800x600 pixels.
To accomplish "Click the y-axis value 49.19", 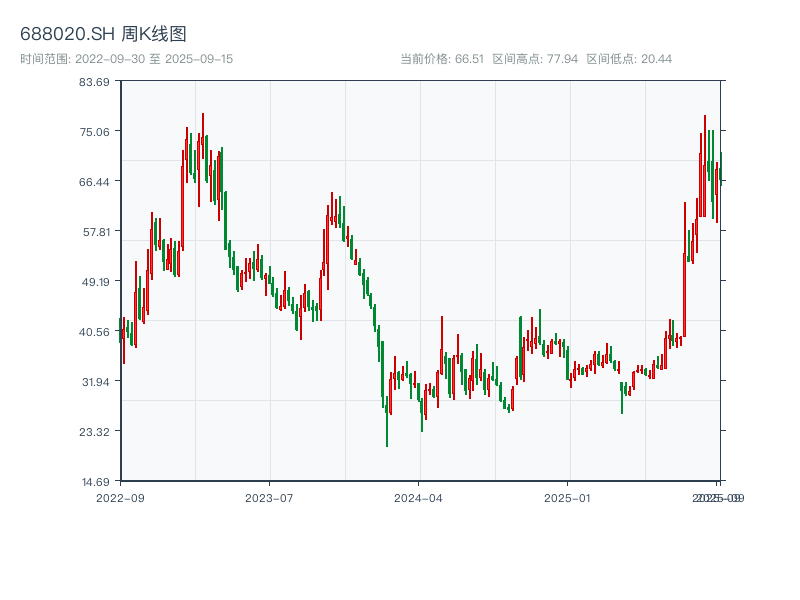I will [95, 282].
